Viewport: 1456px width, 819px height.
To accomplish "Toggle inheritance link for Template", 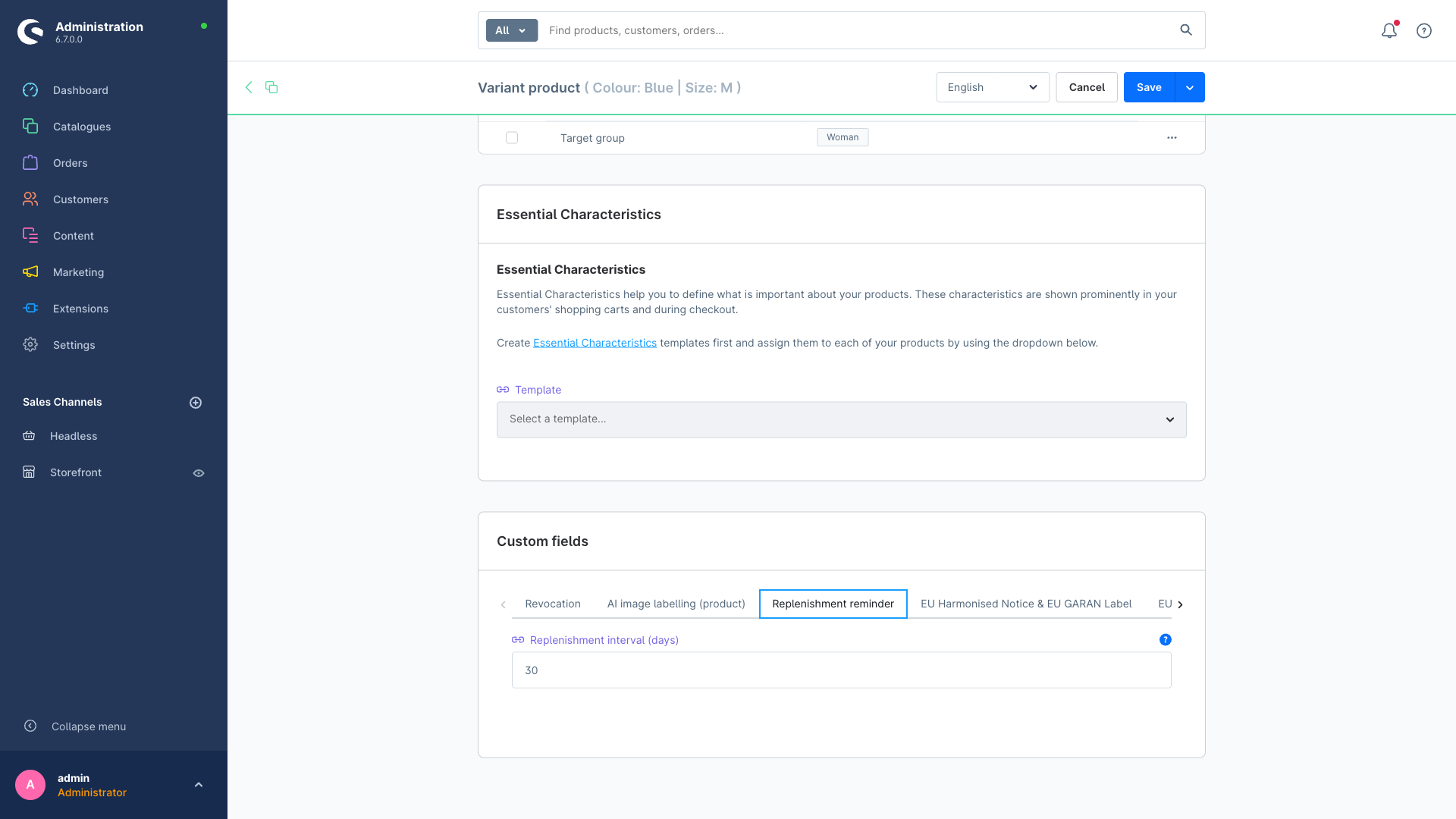I will [503, 390].
